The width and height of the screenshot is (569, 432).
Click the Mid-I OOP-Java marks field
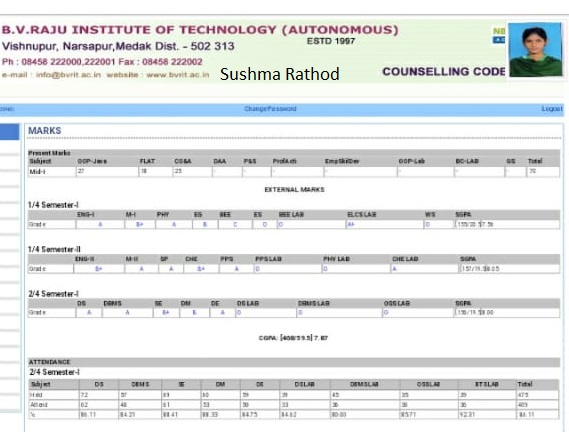pyautogui.click(x=107, y=171)
